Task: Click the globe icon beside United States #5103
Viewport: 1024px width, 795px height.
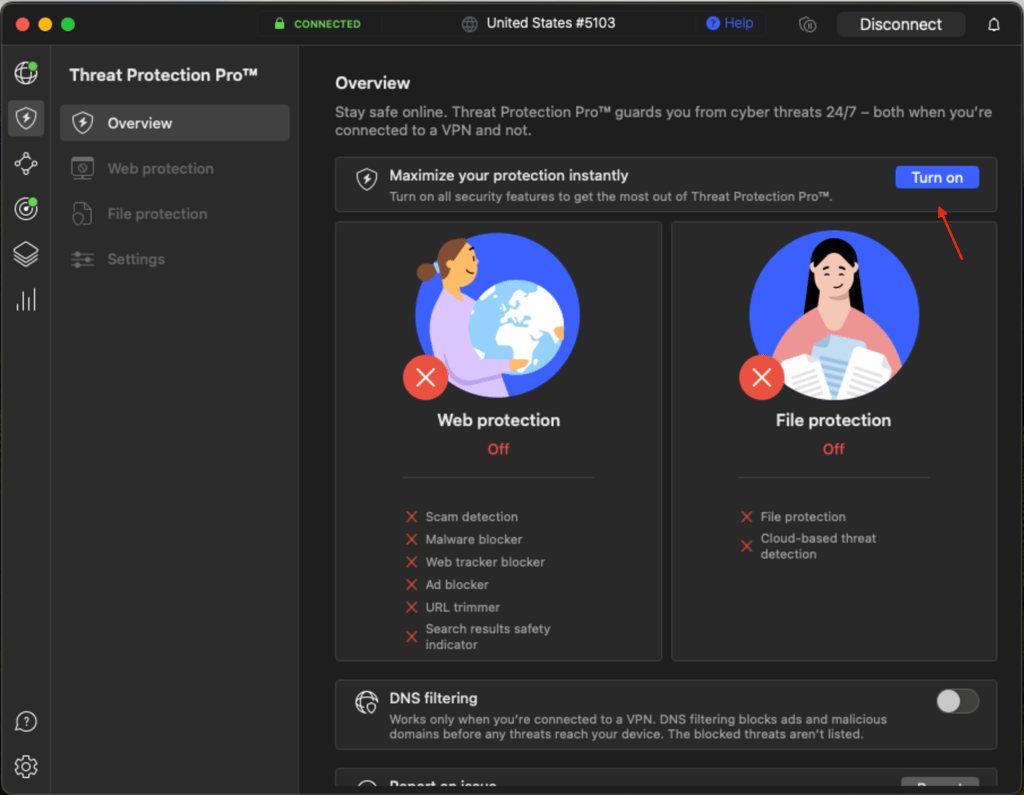Action: [470, 24]
